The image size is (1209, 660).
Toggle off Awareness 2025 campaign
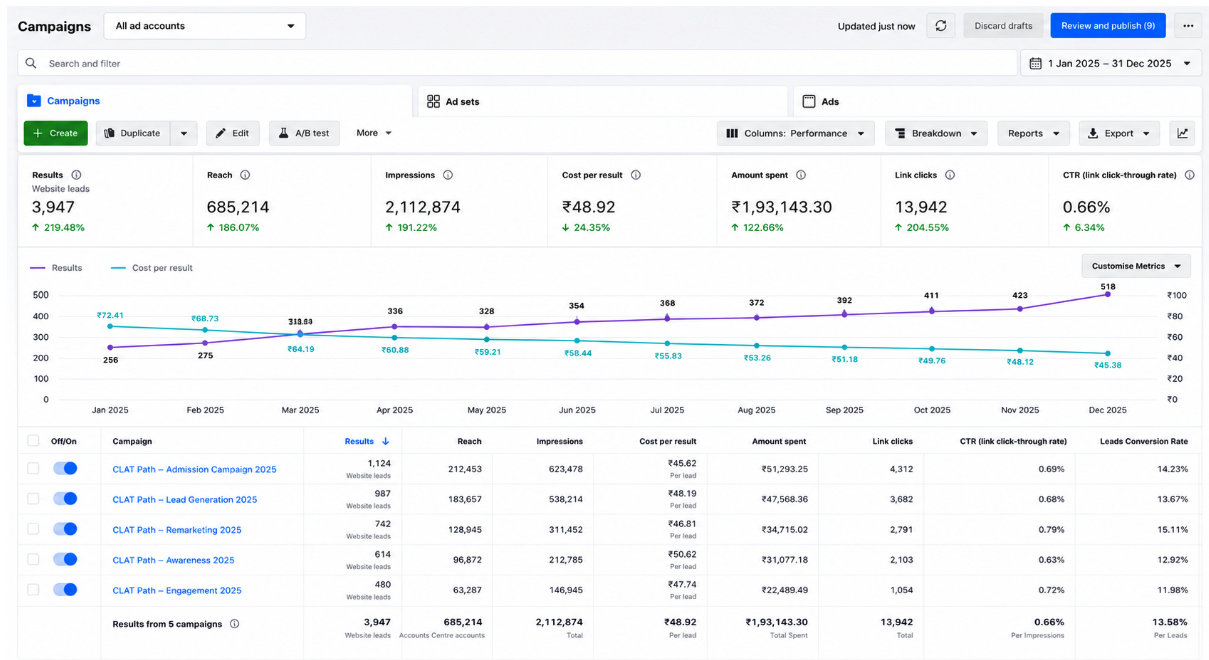click(x=65, y=559)
